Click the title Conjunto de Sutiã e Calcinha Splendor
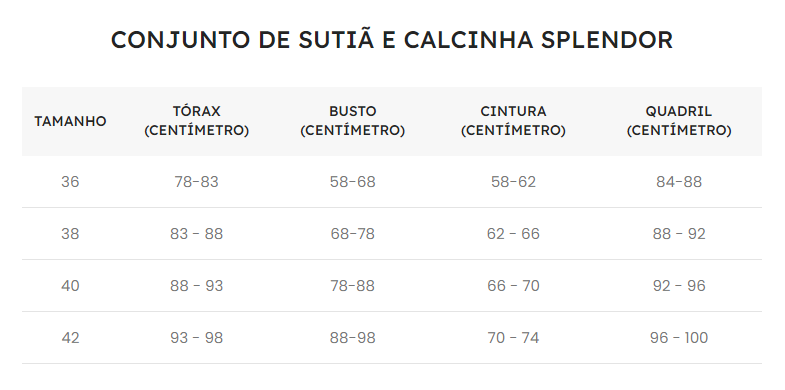Viewport: 785px width, 390px height. (x=392, y=40)
